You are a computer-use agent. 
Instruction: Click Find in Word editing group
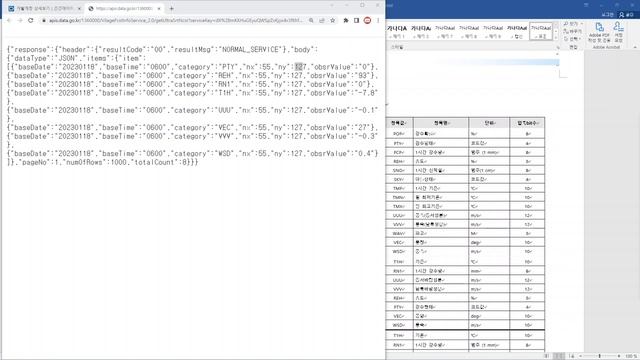[572, 24]
